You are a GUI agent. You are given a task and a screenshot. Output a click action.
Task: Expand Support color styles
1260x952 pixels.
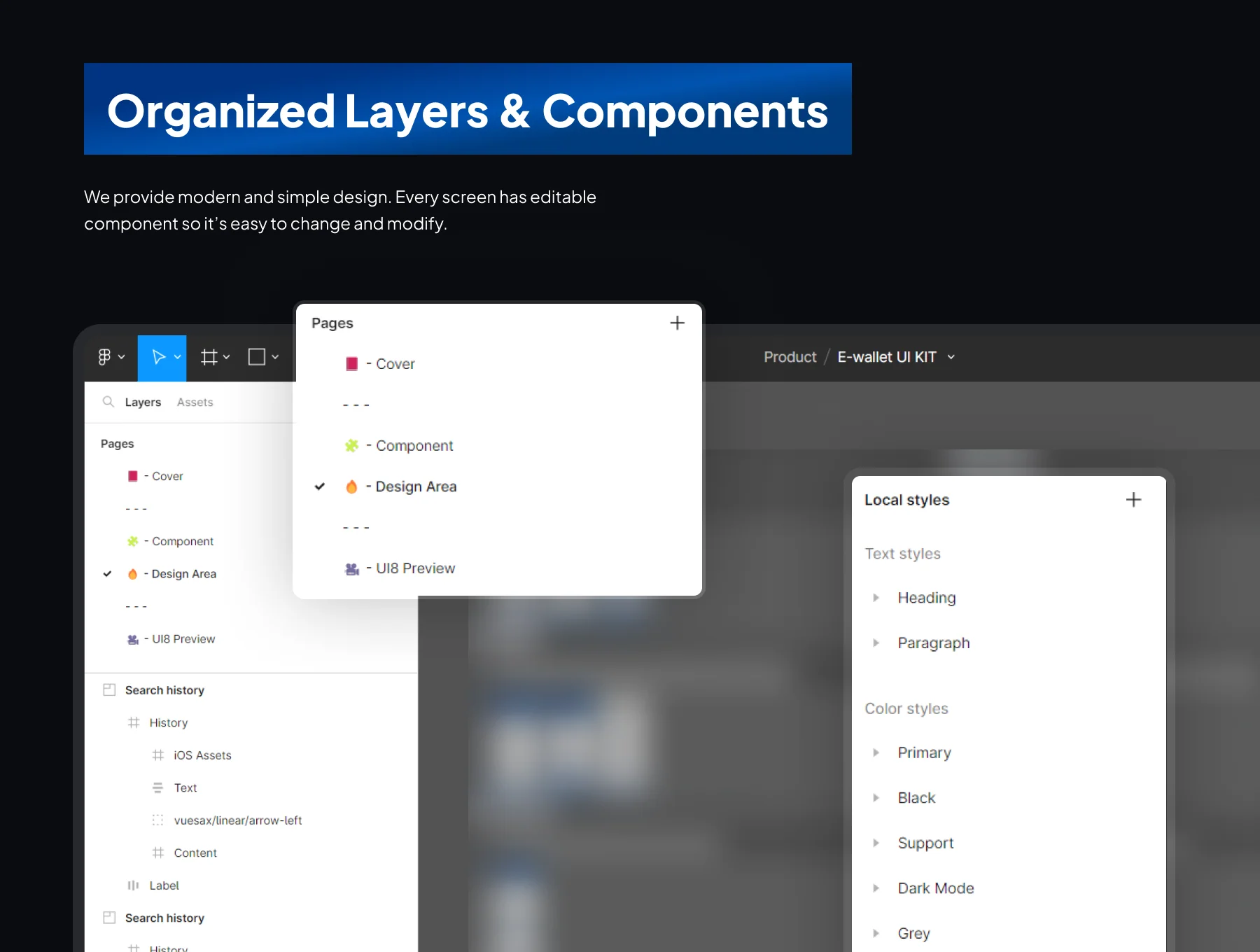point(876,843)
